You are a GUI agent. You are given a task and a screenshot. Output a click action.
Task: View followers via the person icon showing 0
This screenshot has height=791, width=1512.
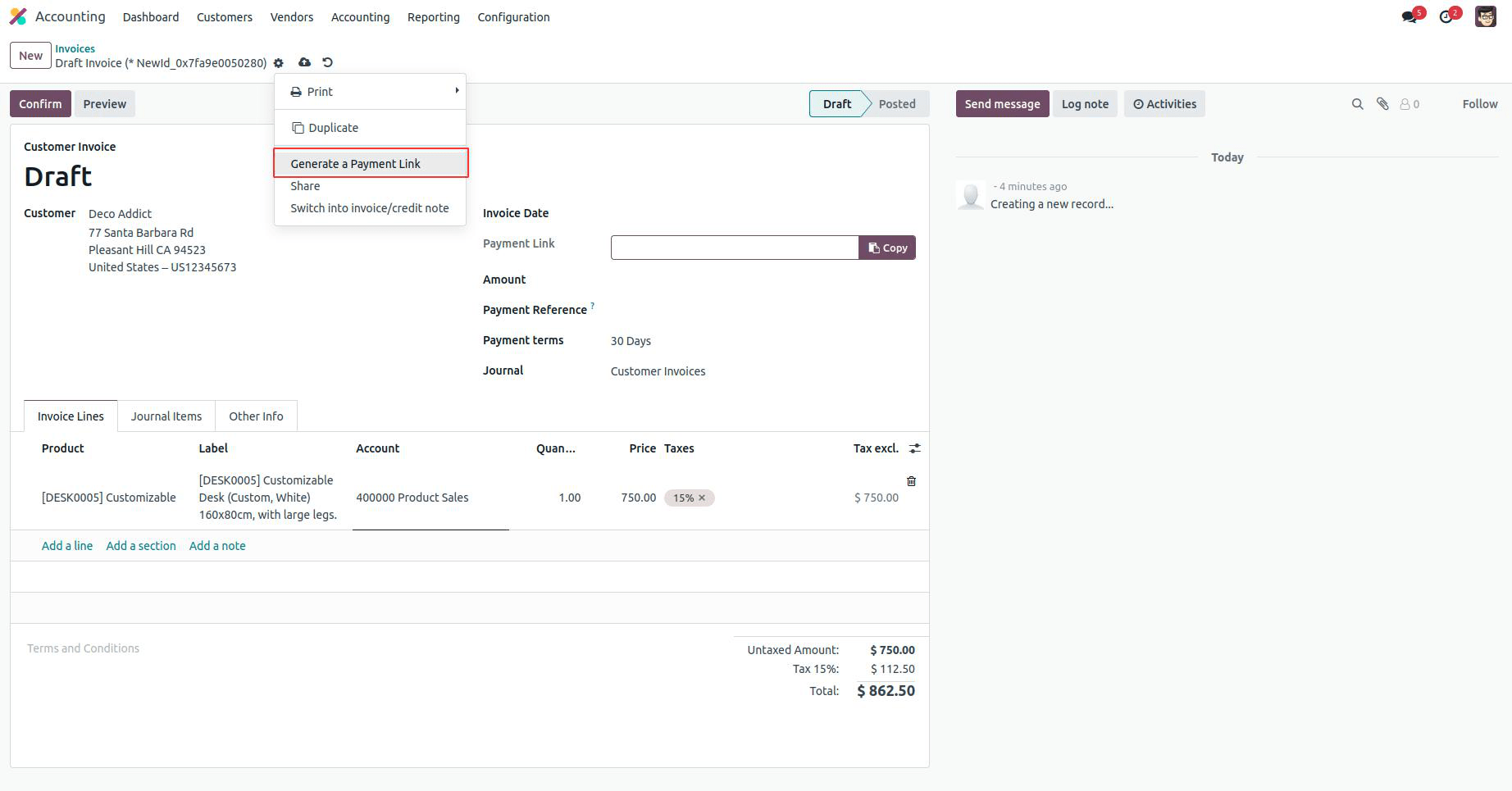point(1408,103)
